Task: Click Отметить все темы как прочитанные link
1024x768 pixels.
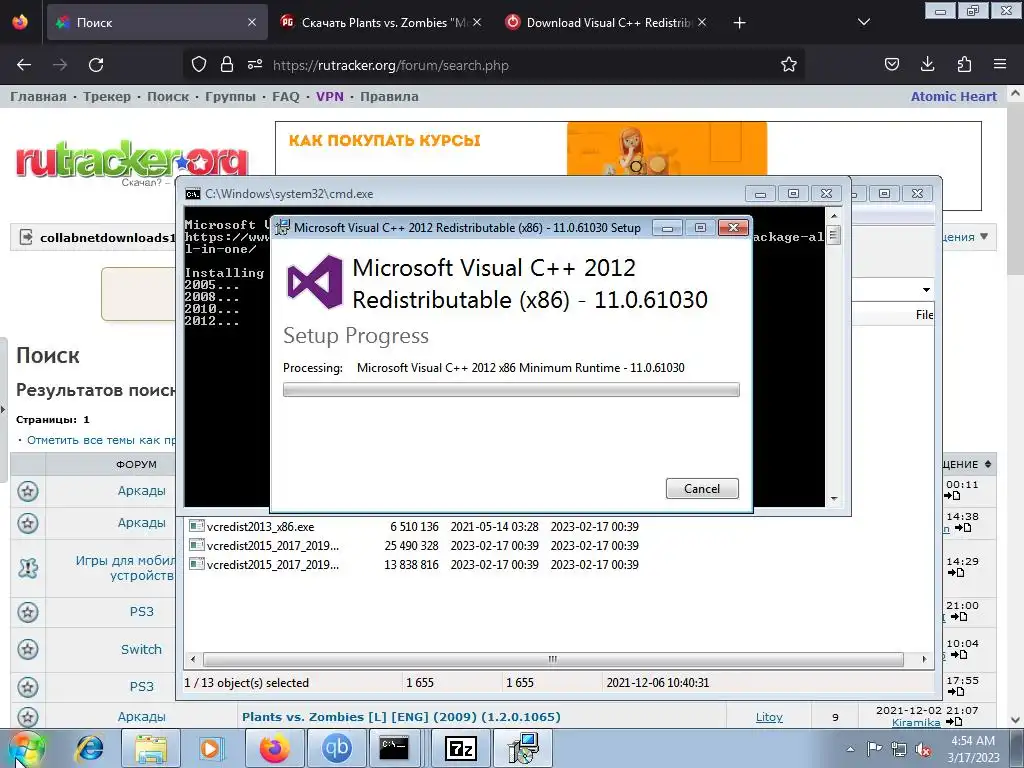Action: [x=101, y=440]
